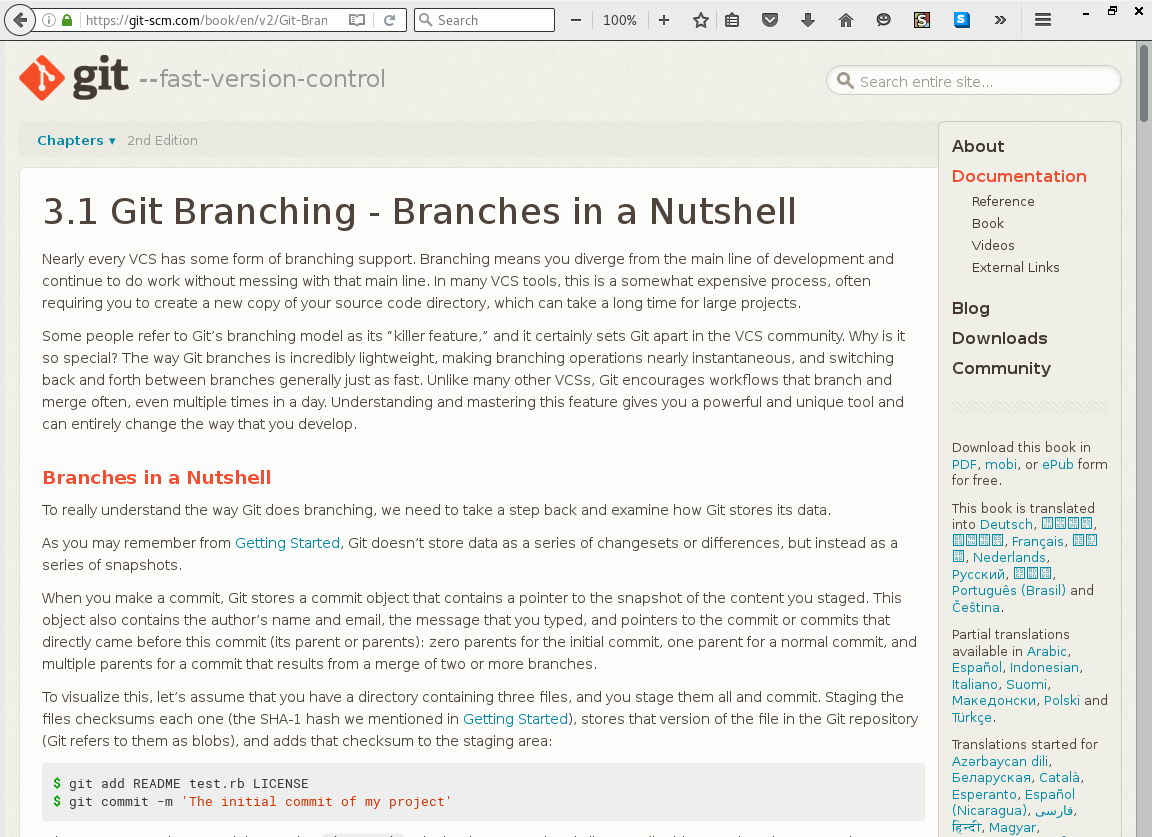
Task: Click the blue S extension icon
Action: (961, 20)
